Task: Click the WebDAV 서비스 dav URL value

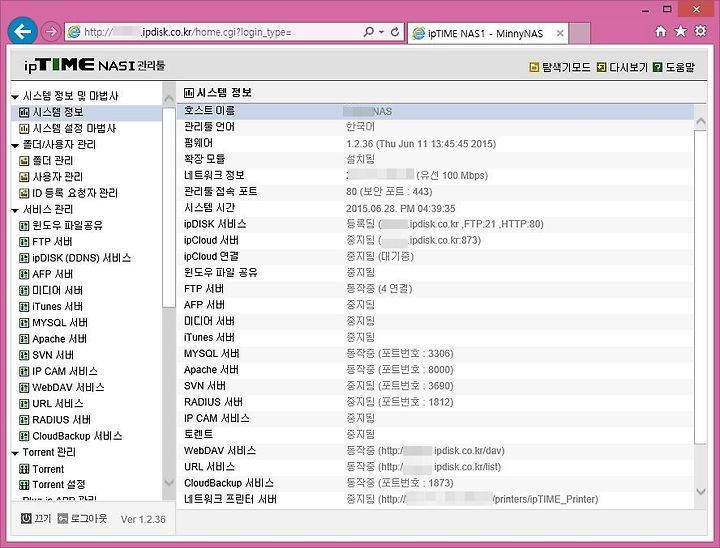Action: pyautogui.click(x=425, y=451)
